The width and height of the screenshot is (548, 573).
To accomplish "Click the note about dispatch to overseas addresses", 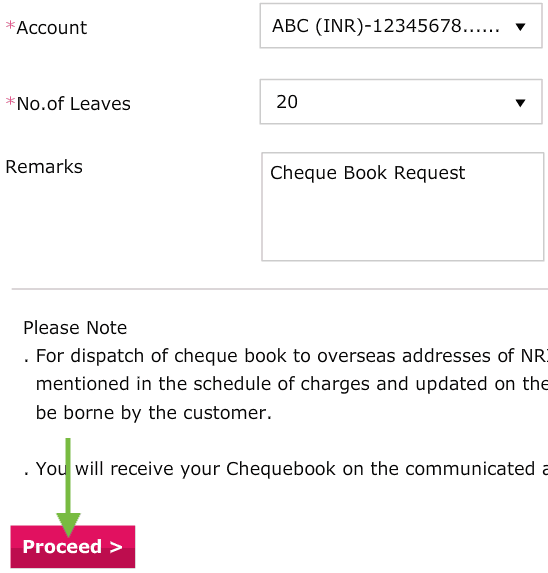I will pyautogui.click(x=285, y=384).
